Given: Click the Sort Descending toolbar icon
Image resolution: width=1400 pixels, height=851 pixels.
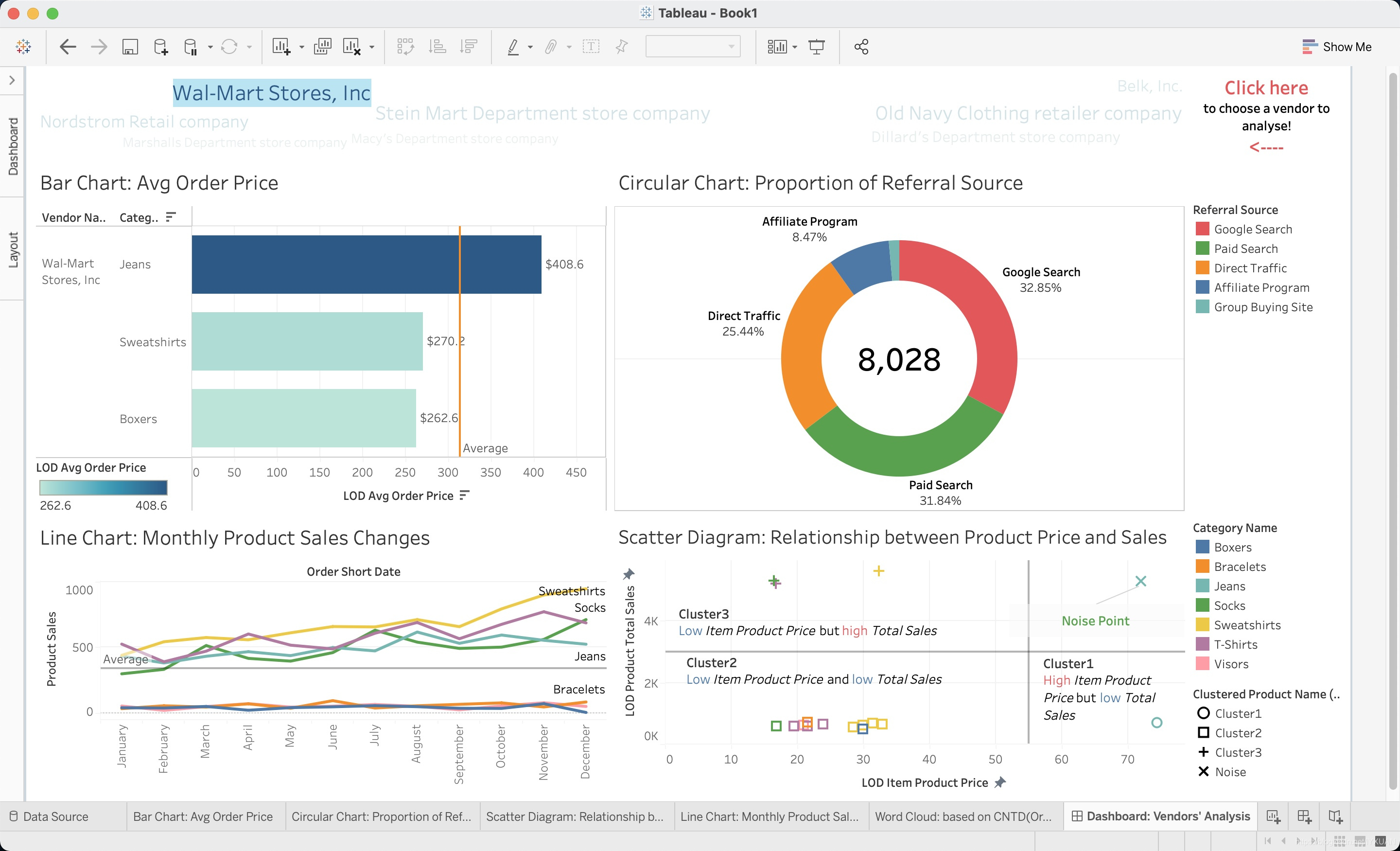Looking at the screenshot, I should (469, 47).
